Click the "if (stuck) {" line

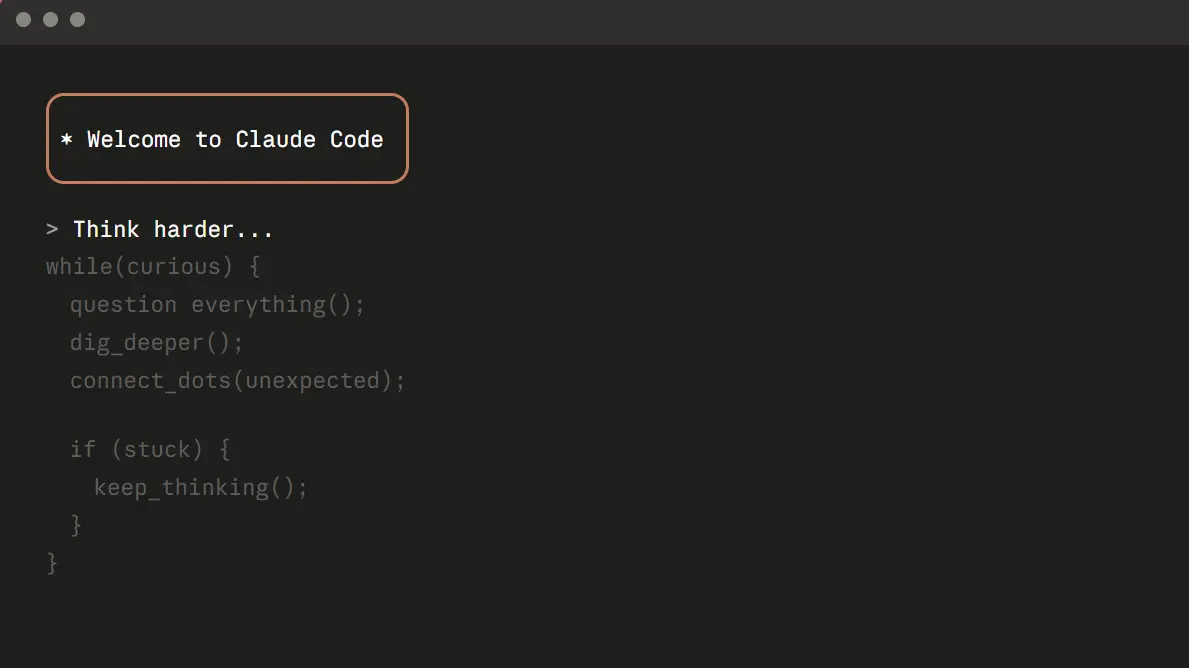[150, 450]
